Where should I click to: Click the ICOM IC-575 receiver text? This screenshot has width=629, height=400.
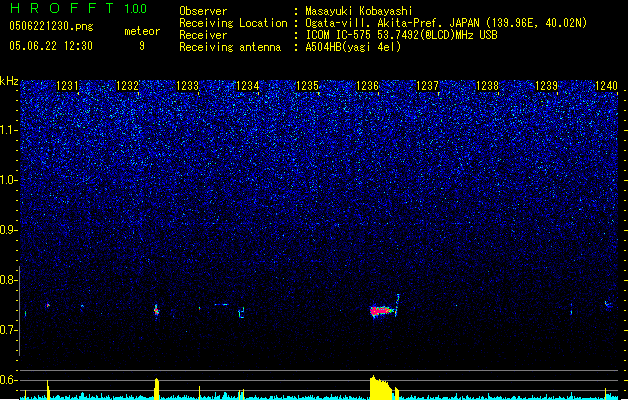(x=401, y=35)
